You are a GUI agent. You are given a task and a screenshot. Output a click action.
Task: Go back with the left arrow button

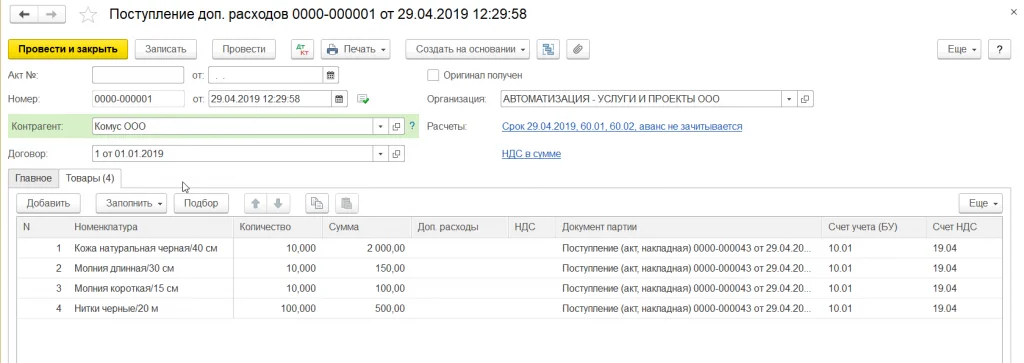[x=25, y=14]
